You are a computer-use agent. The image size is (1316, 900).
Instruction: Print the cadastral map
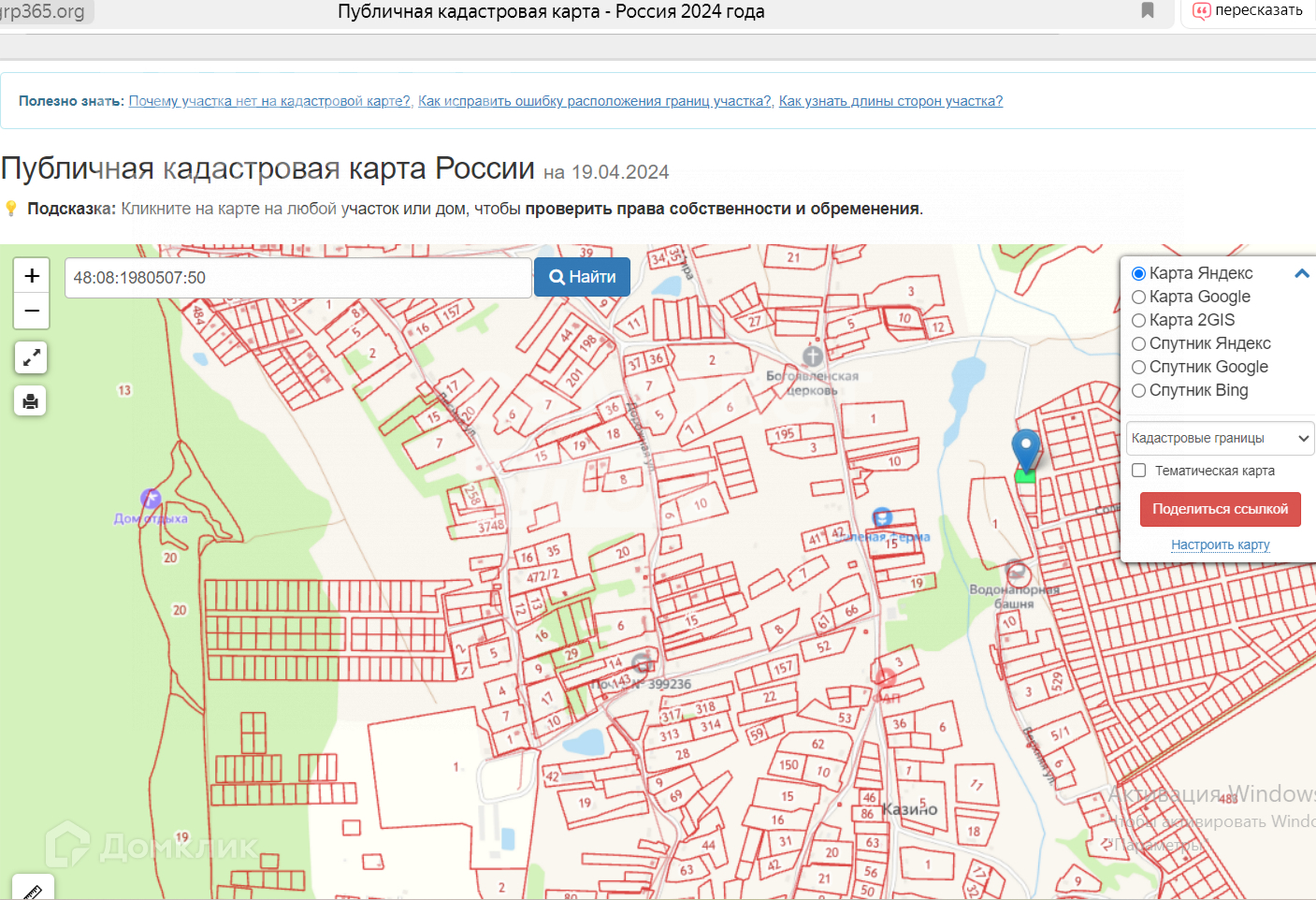pos(31,401)
